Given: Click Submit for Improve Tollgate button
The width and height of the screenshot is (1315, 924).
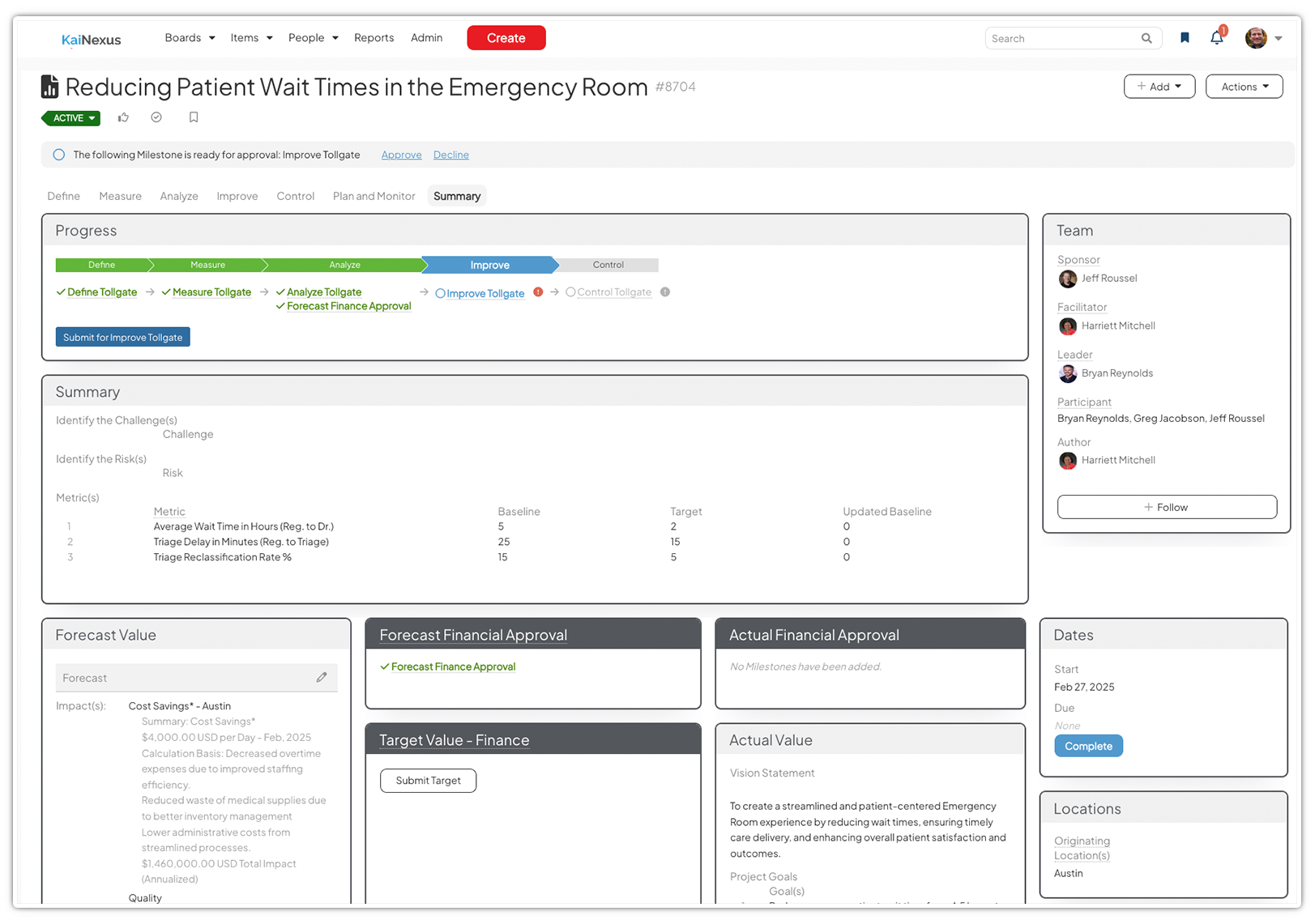Looking at the screenshot, I should [x=123, y=337].
